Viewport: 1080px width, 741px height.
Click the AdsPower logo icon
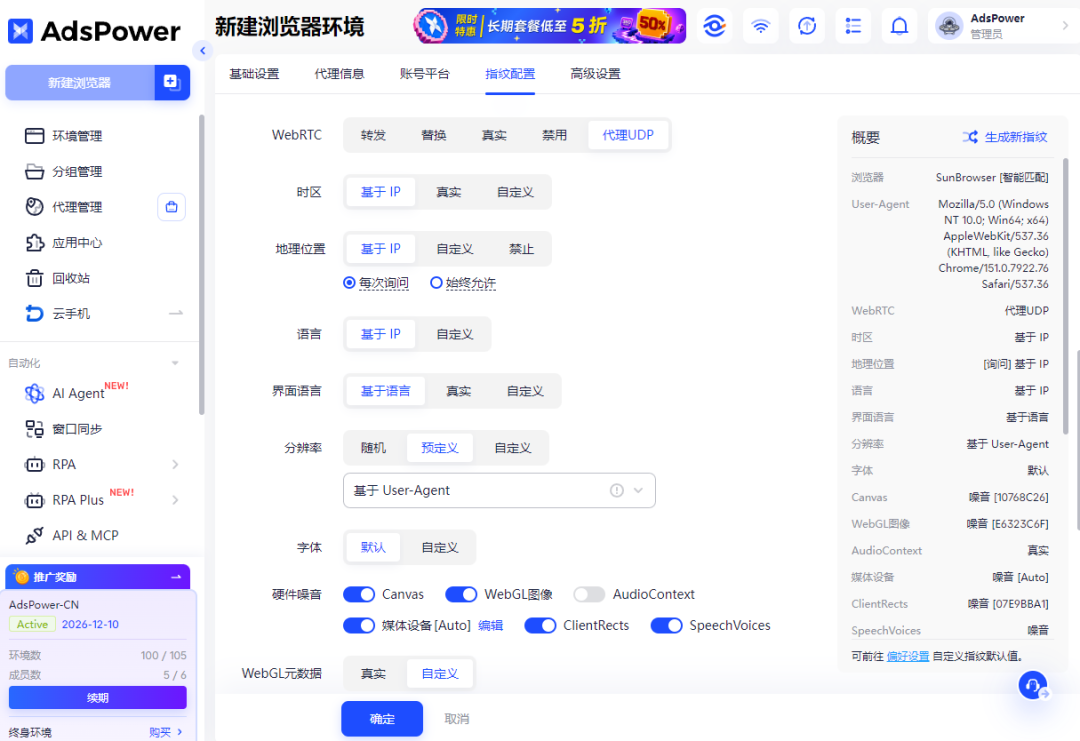[20, 31]
